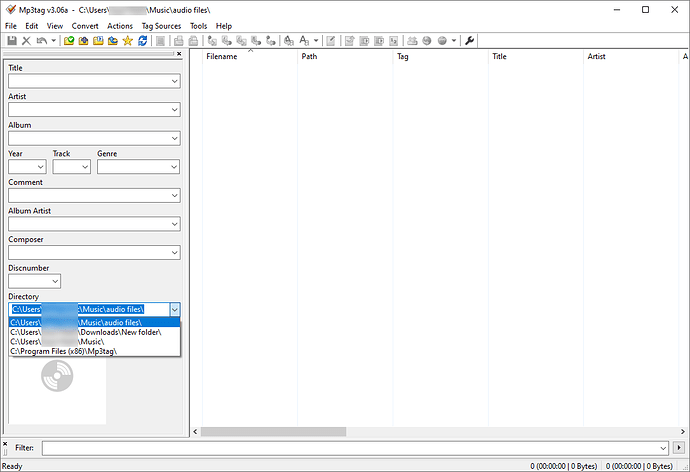Screen dimensions: 690x472
Task: Click inside the Filter input field
Action: coord(352,448)
